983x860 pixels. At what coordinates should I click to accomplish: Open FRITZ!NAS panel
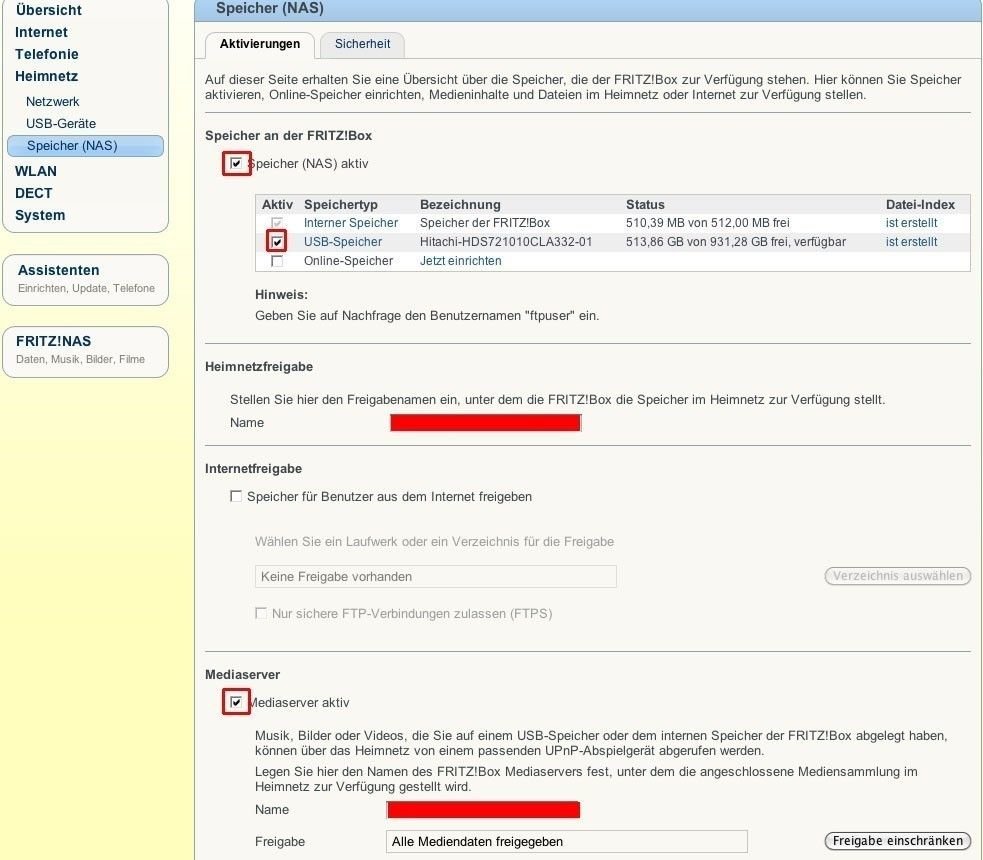pyautogui.click(x=85, y=351)
